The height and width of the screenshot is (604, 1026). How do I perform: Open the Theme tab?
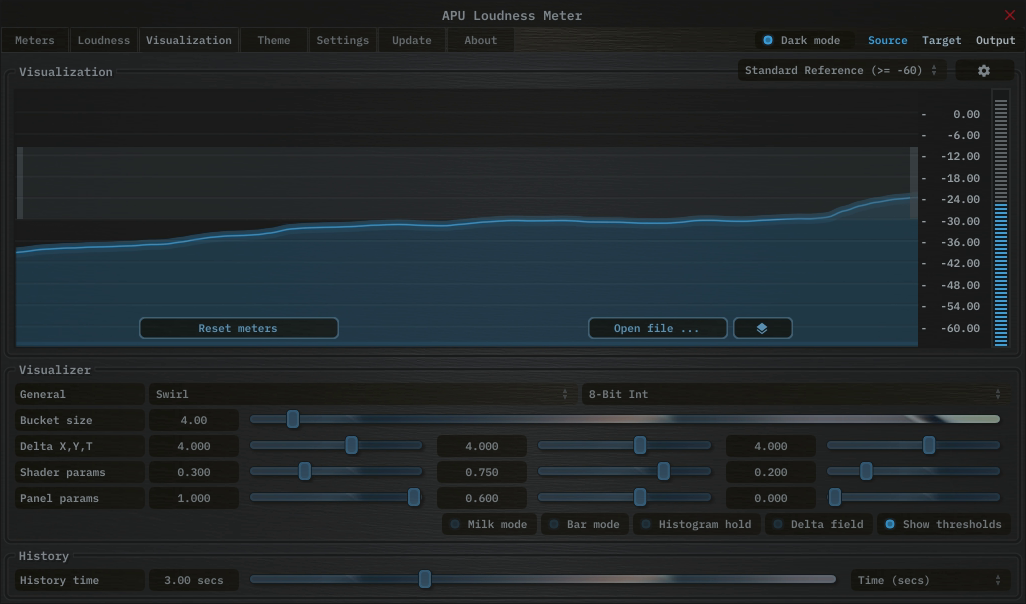tap(273, 41)
